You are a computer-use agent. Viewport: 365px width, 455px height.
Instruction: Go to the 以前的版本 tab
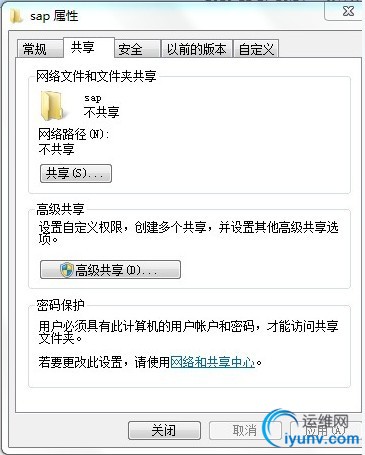[x=197, y=49]
